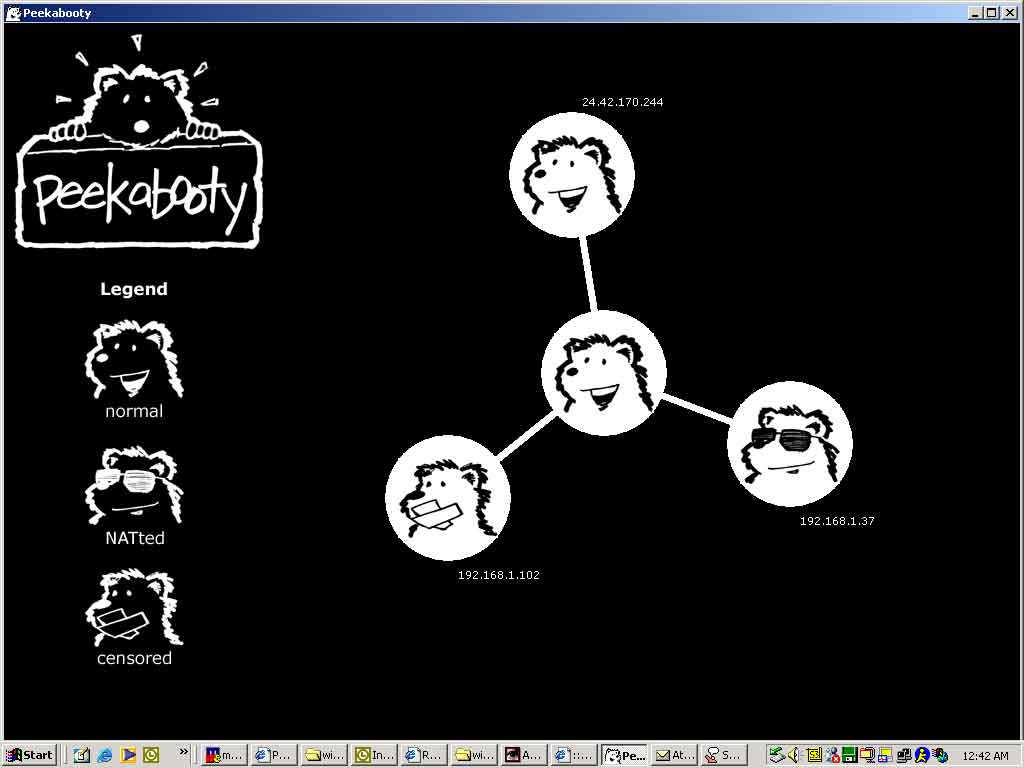
Task: Select the sunglasses bear node near 192.168.1.37
Action: pyautogui.click(x=790, y=443)
